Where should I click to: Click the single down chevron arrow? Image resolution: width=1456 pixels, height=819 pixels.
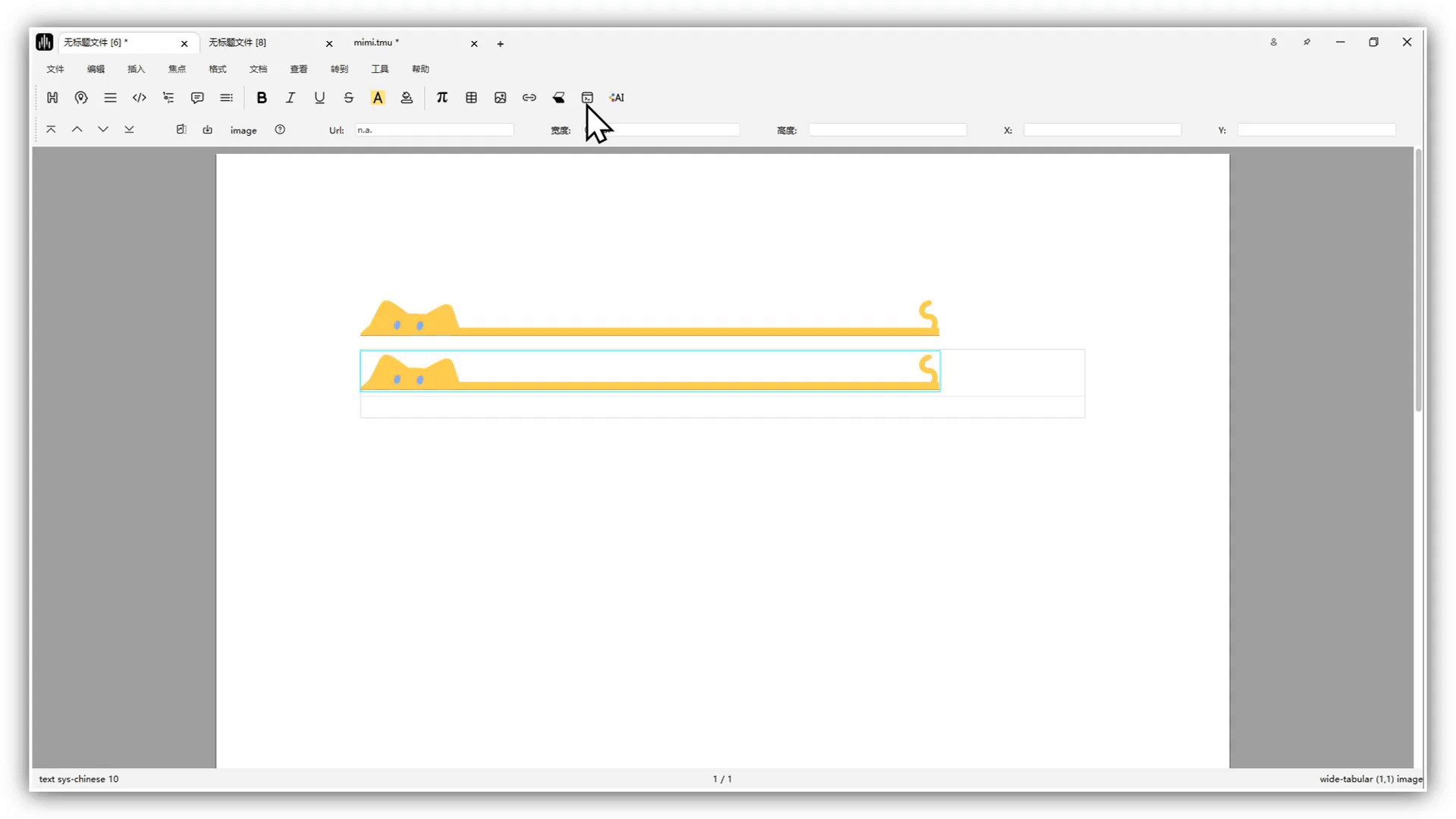click(103, 130)
